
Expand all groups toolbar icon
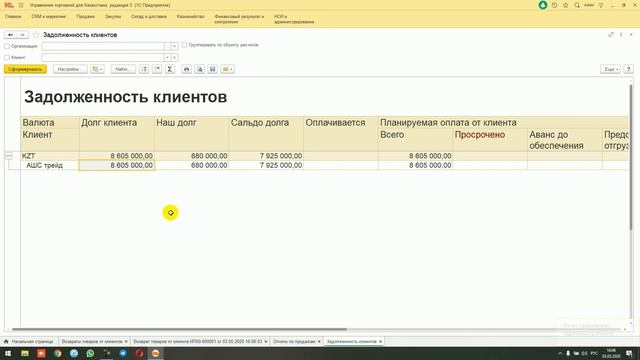144,69
